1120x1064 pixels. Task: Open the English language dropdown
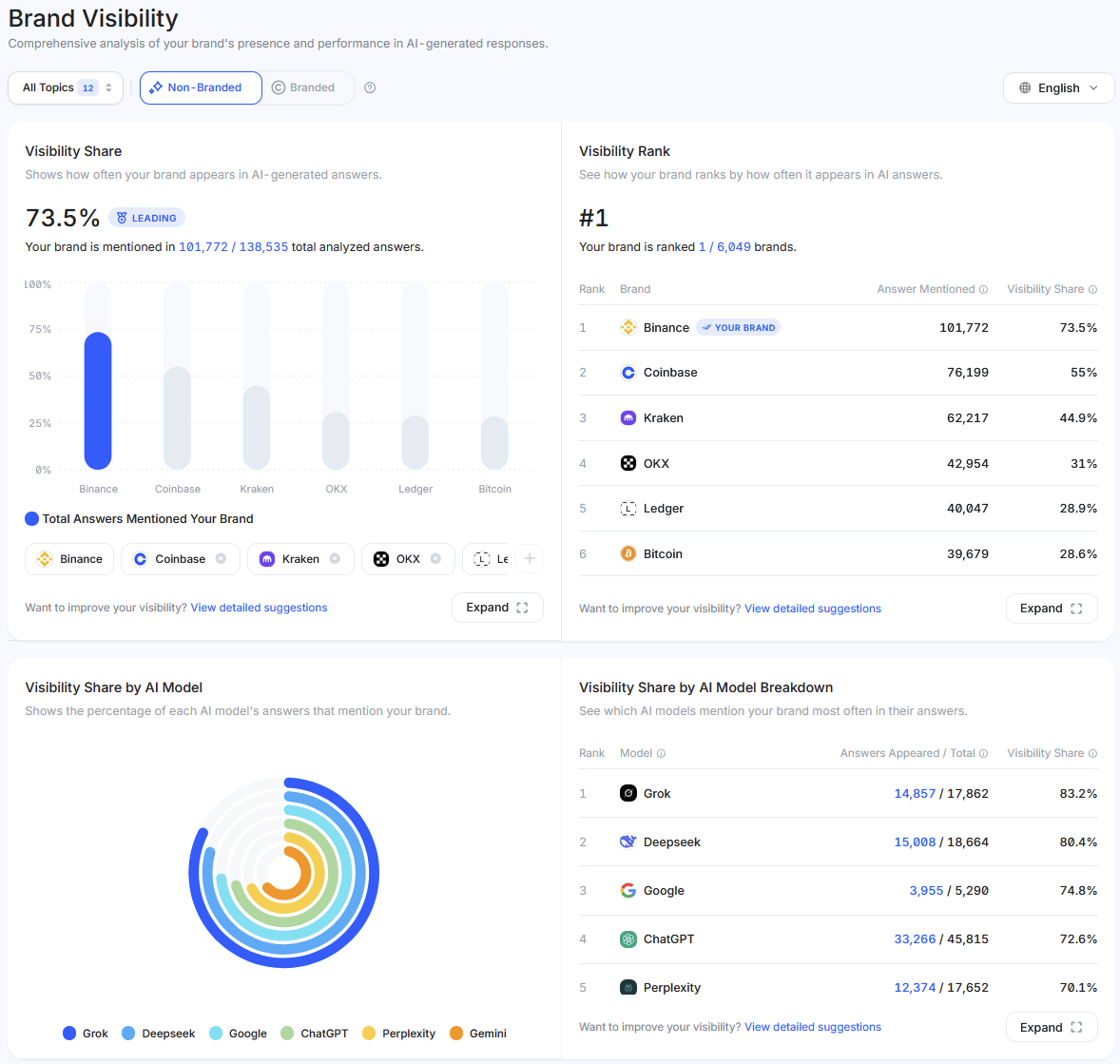pyautogui.click(x=1058, y=87)
